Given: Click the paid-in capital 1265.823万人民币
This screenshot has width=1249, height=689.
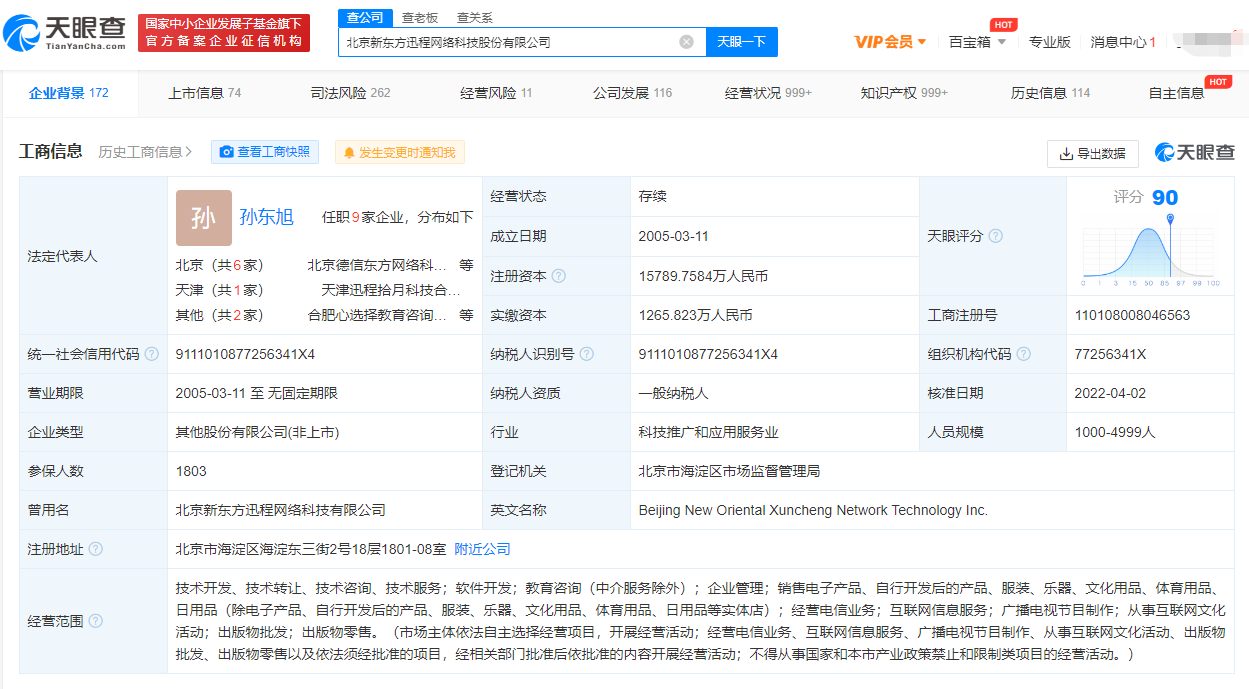Looking at the screenshot, I should click(x=695, y=315).
